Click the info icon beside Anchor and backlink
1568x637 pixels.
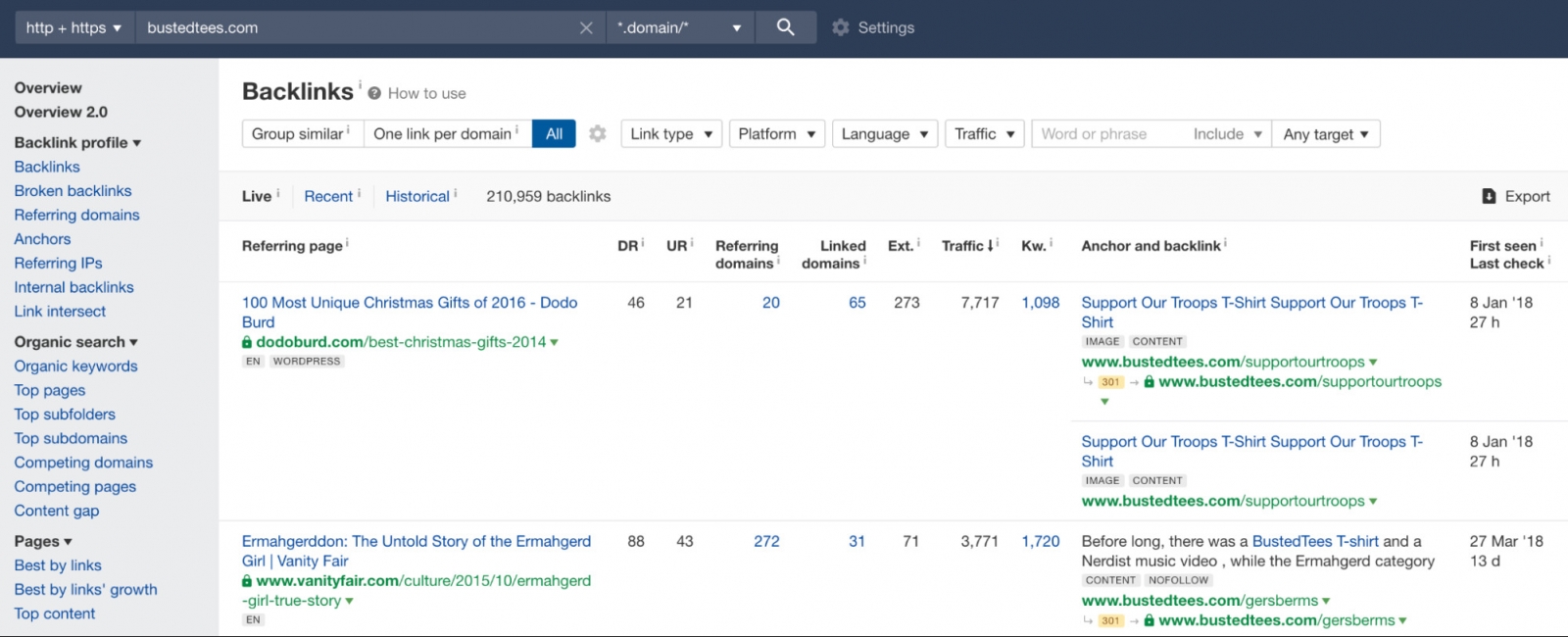(x=1225, y=242)
